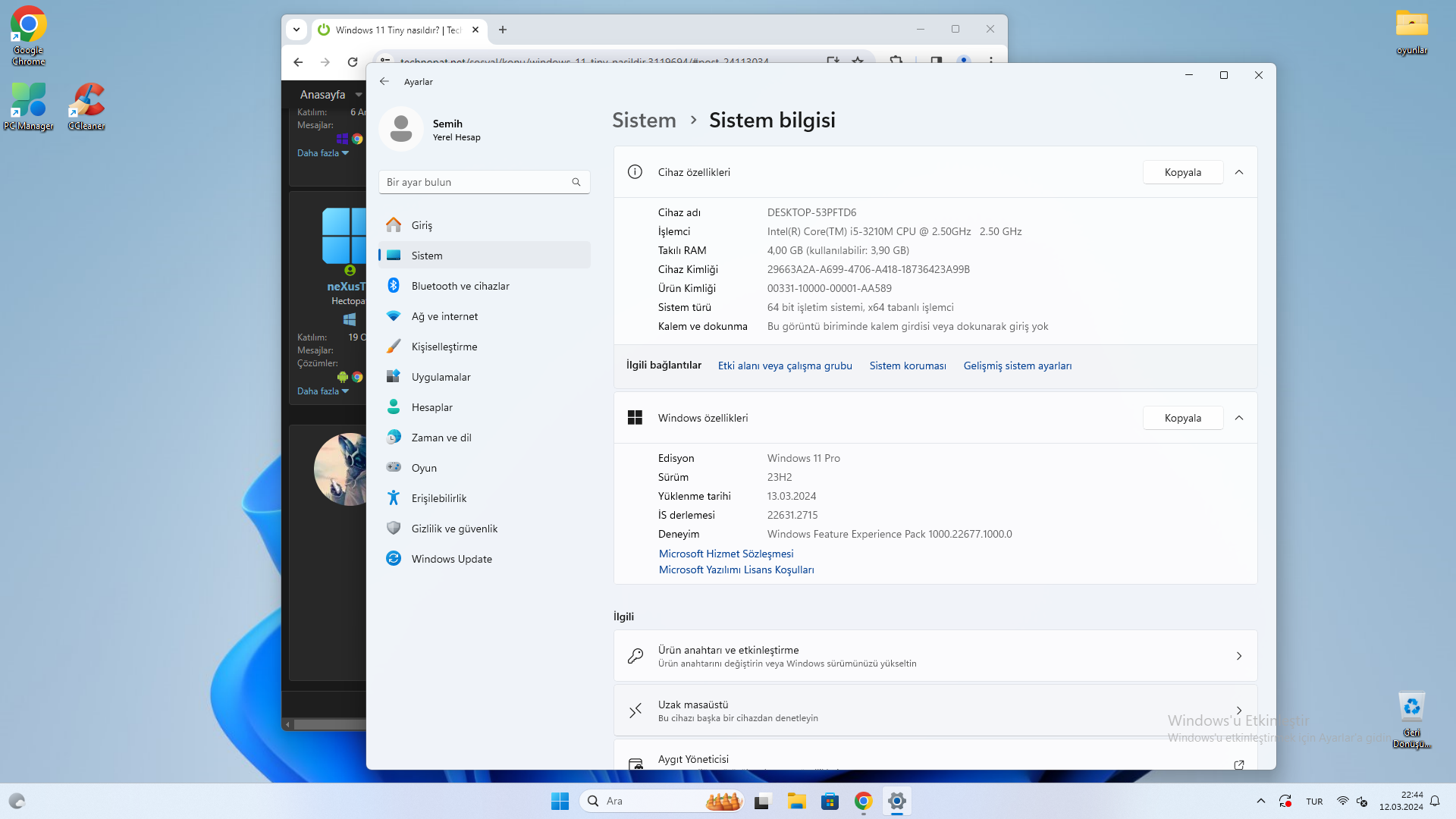Open Microsoft Hizmet Sözleşmesi link
Screen dimensions: 1456x819
coord(726,554)
